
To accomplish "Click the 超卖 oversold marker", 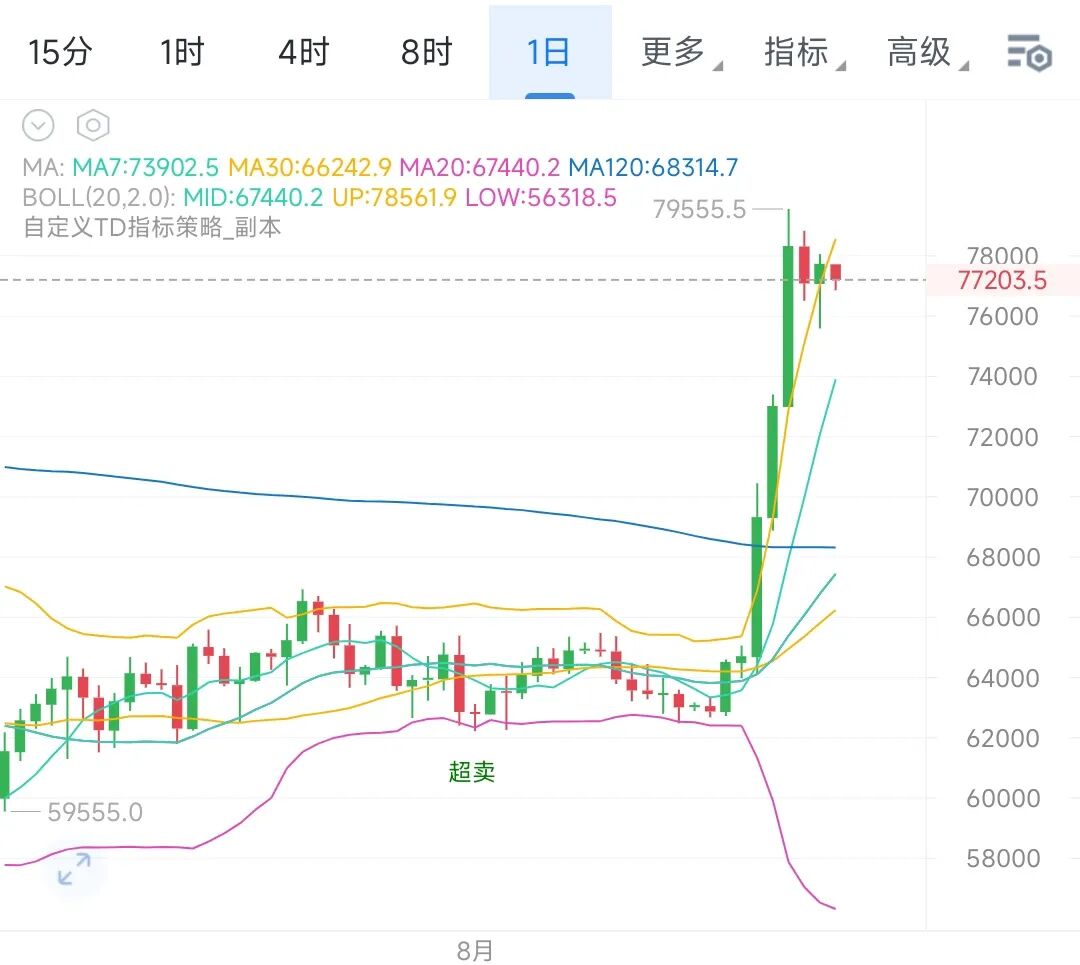I will 472,771.
